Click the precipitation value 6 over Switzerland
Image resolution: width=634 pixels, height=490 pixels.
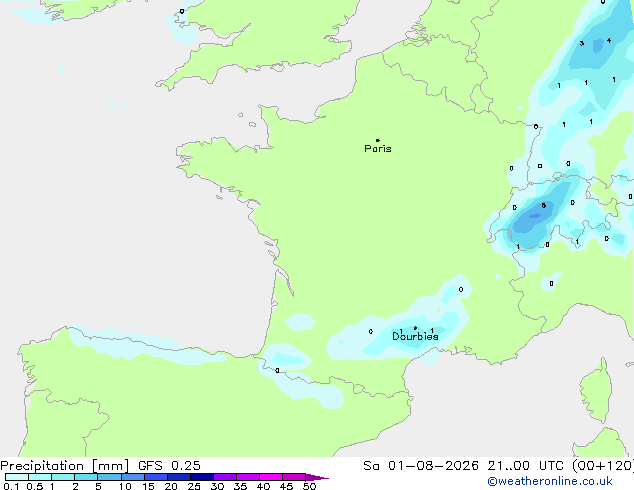(x=544, y=205)
